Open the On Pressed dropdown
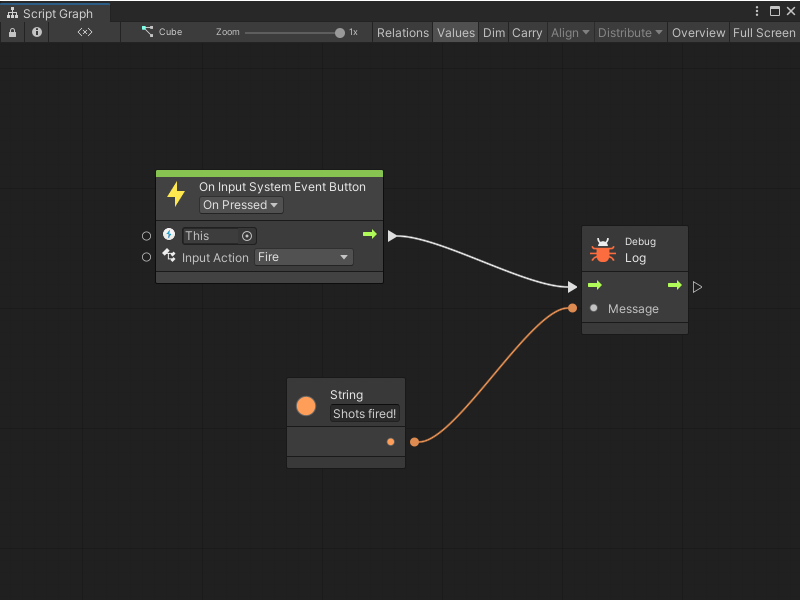Image resolution: width=800 pixels, height=600 pixels. coord(241,205)
